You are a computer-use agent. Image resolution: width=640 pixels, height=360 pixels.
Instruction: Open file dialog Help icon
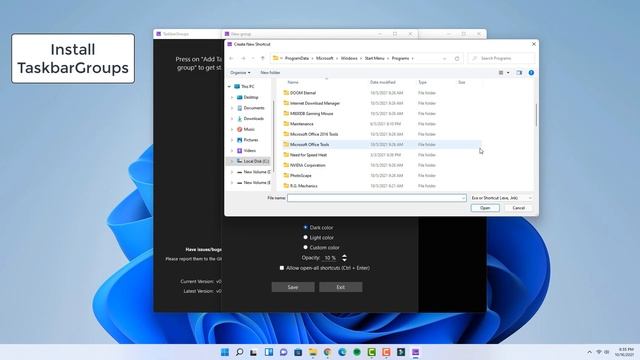click(x=531, y=73)
